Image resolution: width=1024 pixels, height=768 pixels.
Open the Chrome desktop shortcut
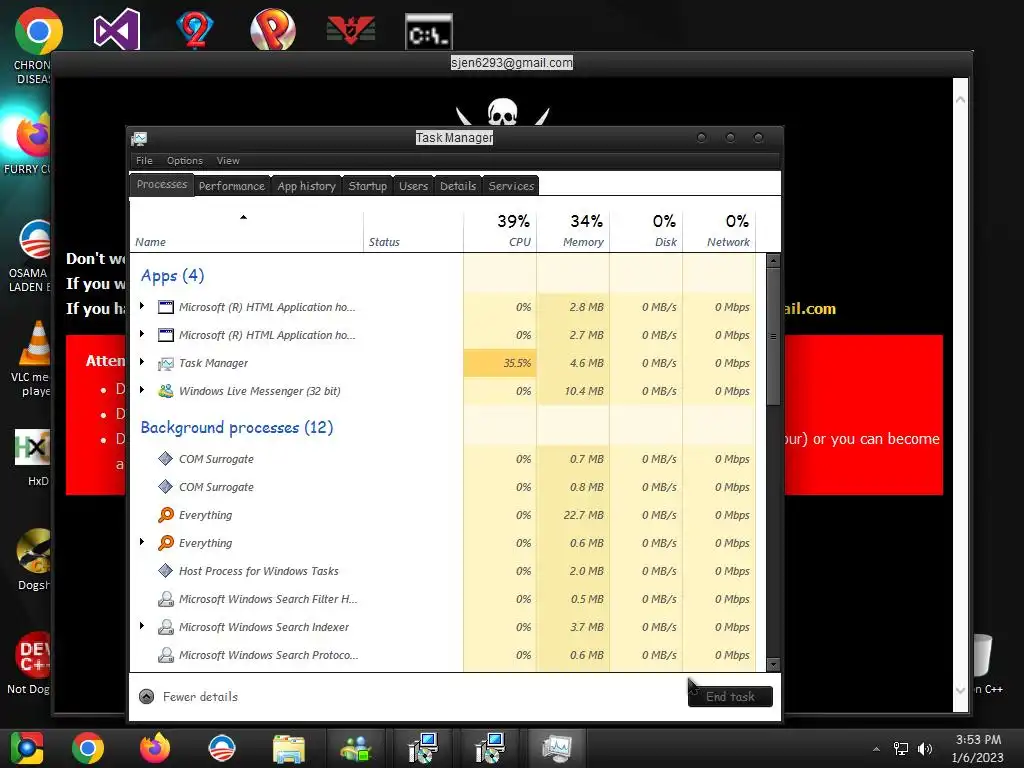click(x=38, y=31)
